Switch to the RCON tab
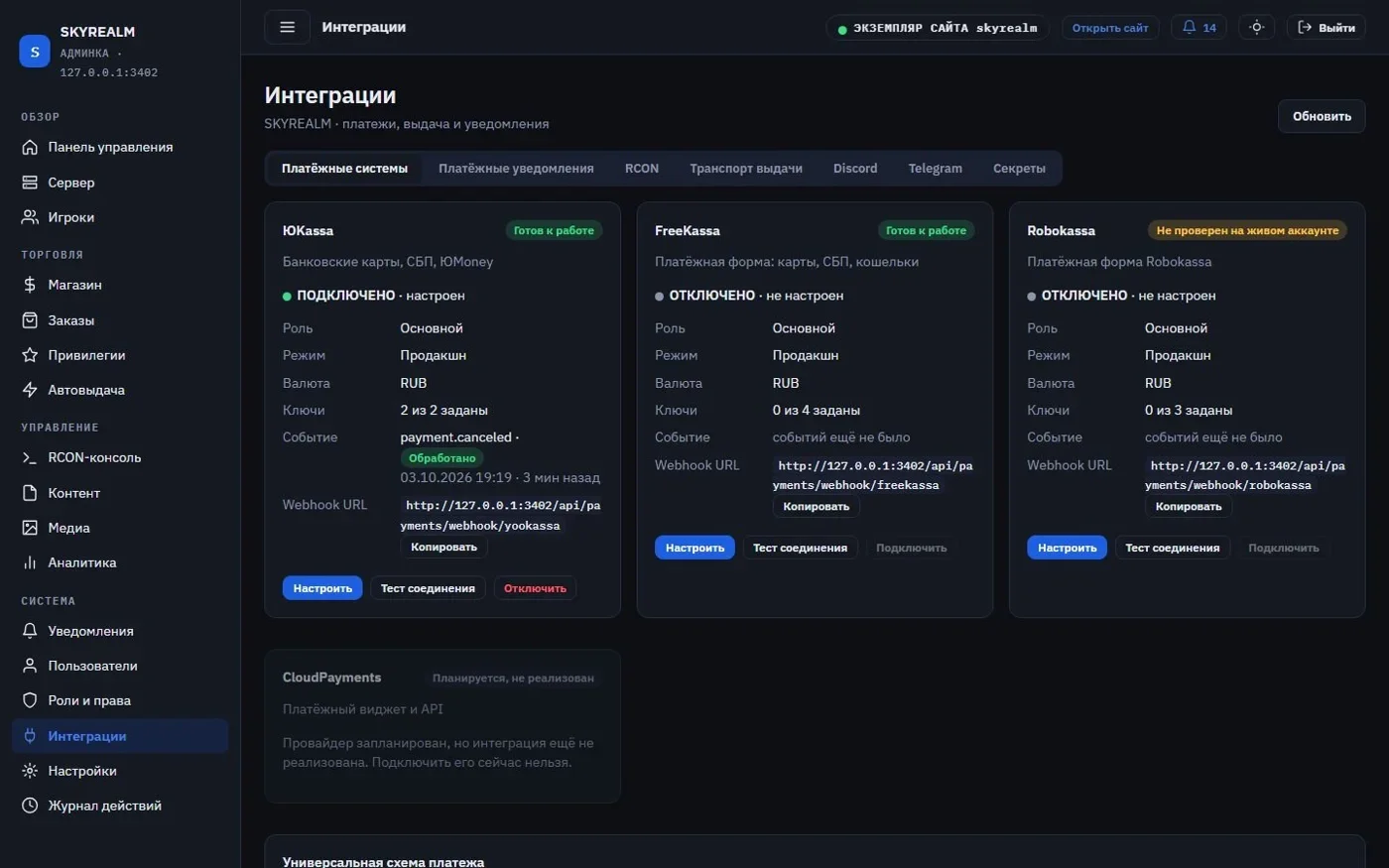Image resolution: width=1389 pixels, height=868 pixels. [x=642, y=169]
